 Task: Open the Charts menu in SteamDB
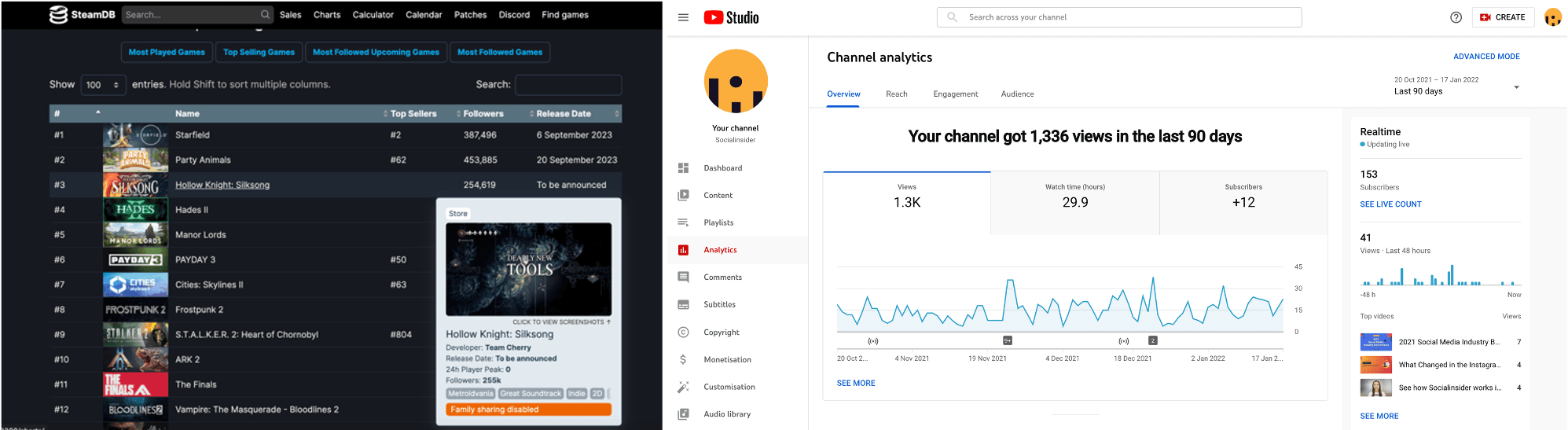[x=327, y=15]
